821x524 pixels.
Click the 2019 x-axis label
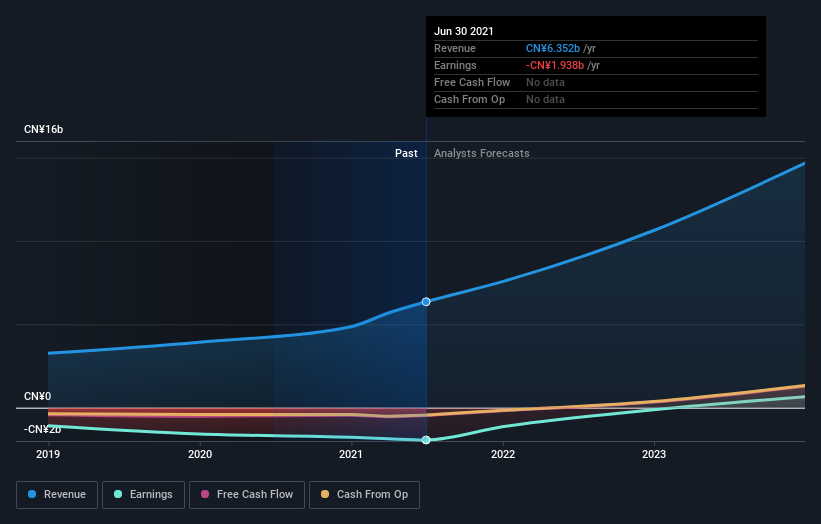[x=48, y=454]
